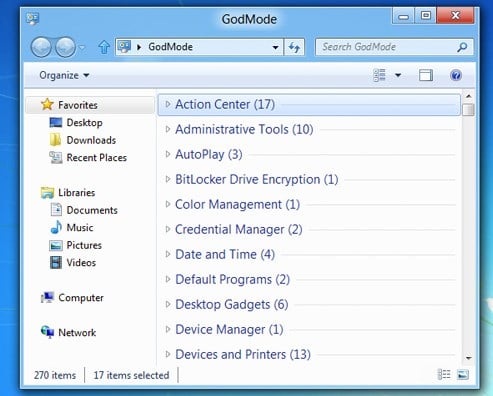Open Recent Places
This screenshot has height=396, width=493.
coord(97,157)
